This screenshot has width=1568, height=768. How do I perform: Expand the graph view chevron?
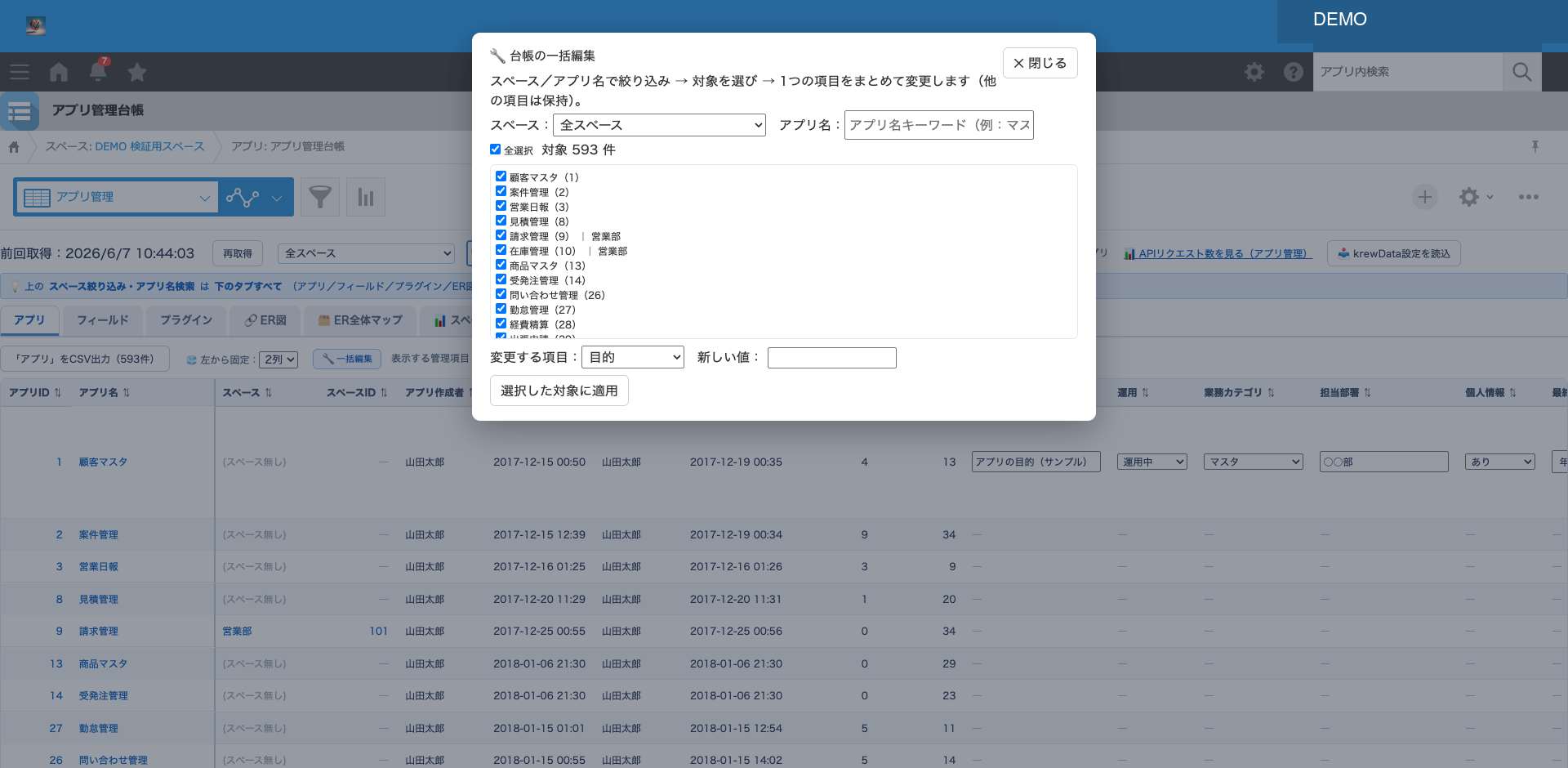277,198
